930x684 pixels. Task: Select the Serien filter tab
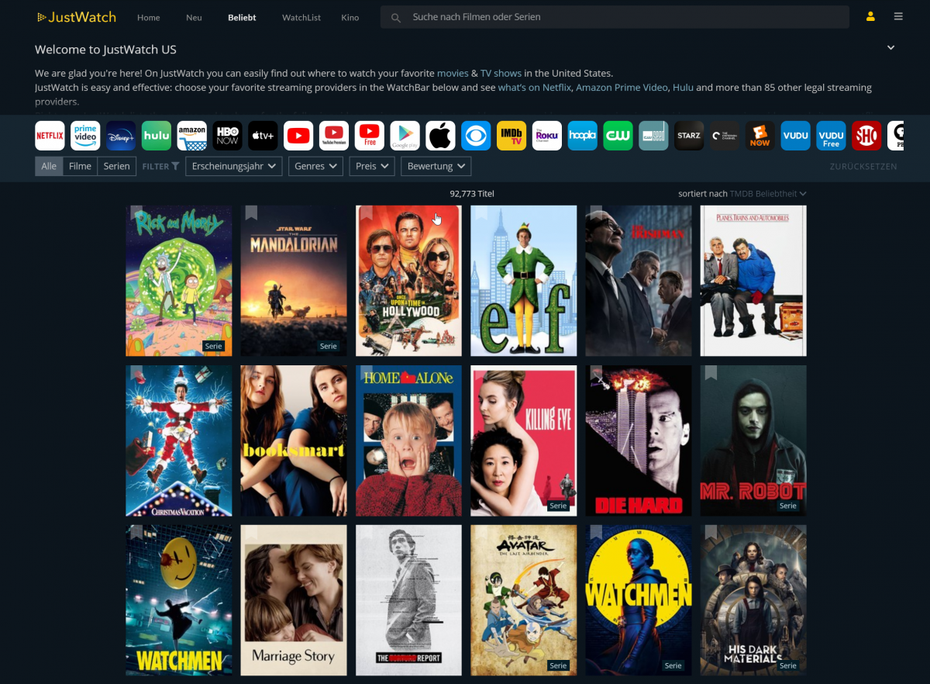117,166
